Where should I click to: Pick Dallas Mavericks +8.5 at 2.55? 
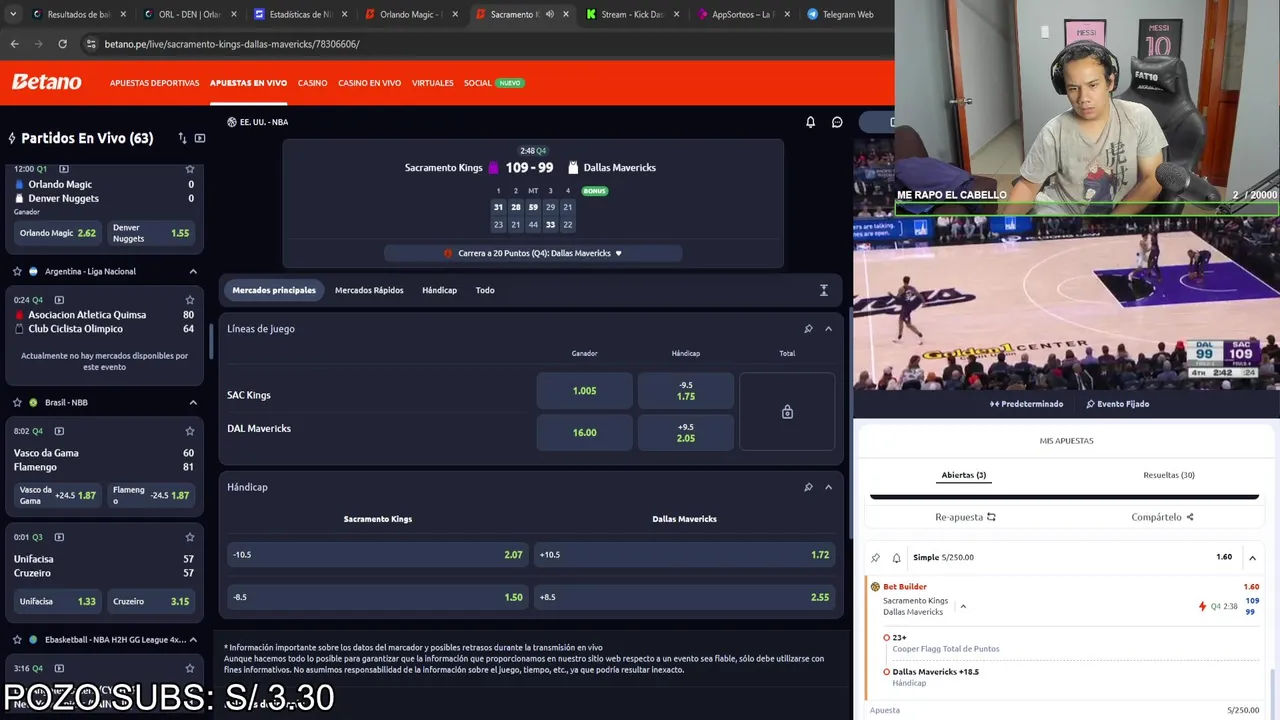[x=684, y=597]
